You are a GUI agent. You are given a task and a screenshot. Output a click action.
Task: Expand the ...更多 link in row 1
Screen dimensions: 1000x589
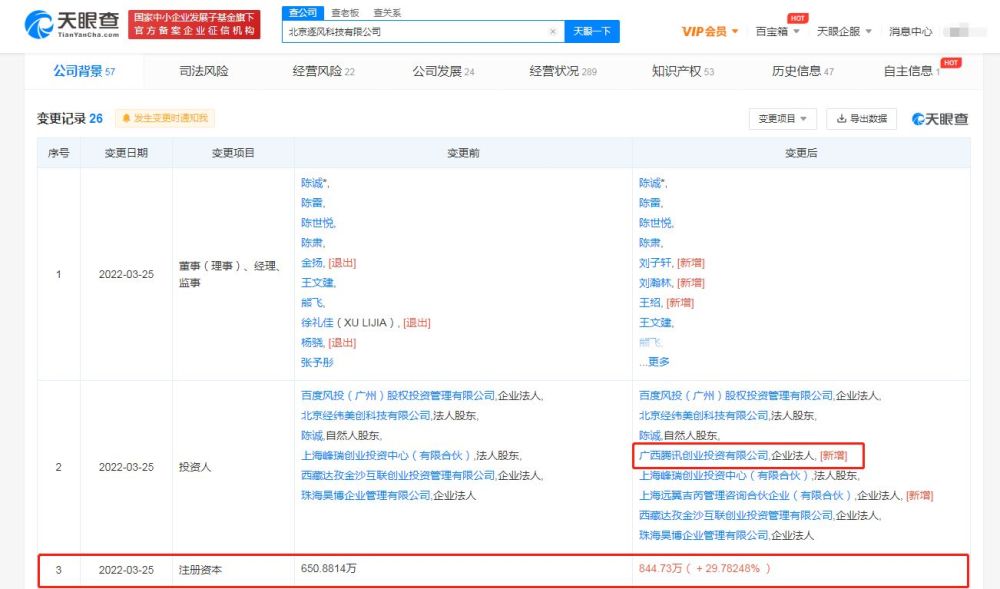pos(654,362)
